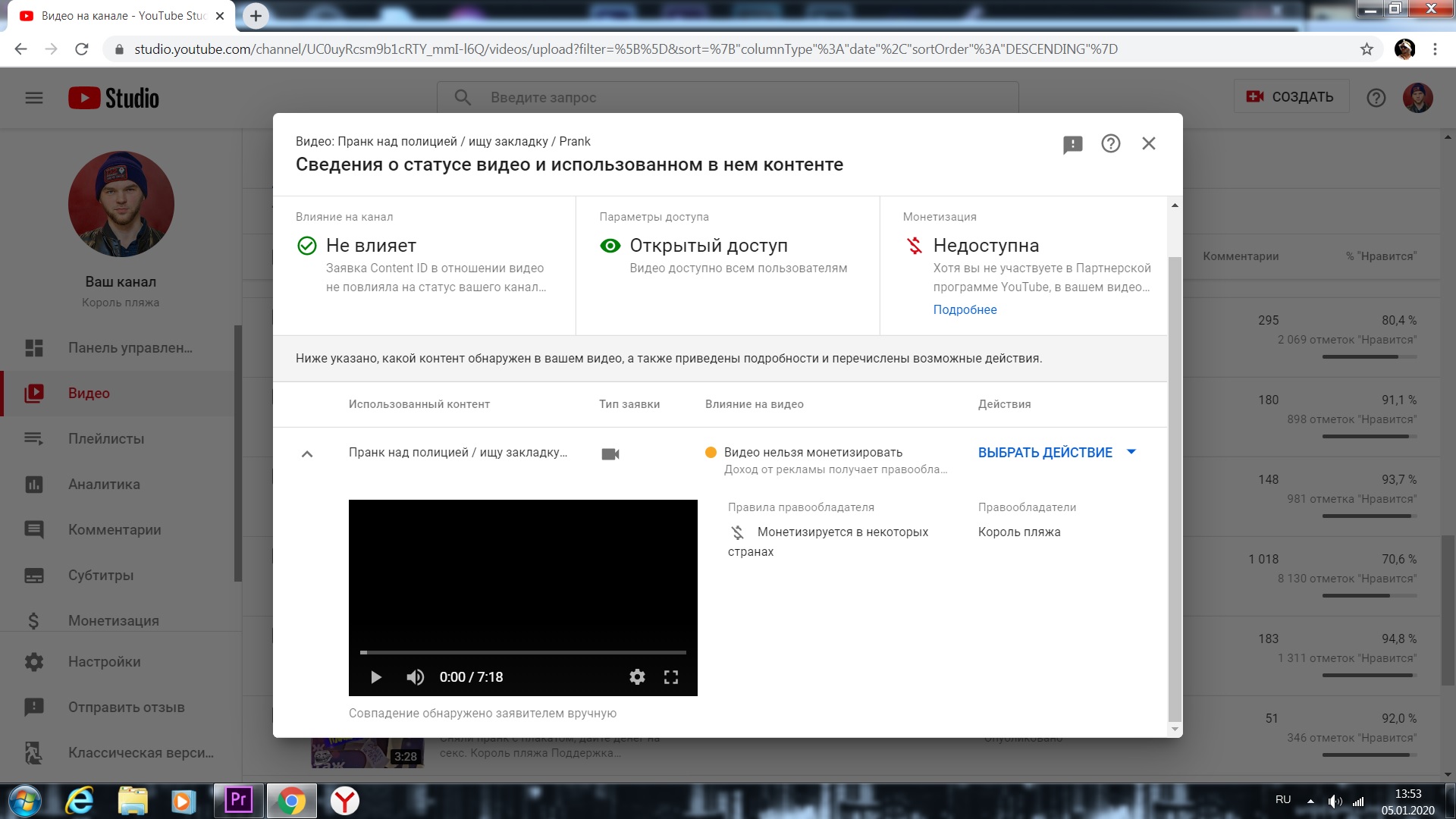Mute the video preview volume

pos(415,677)
